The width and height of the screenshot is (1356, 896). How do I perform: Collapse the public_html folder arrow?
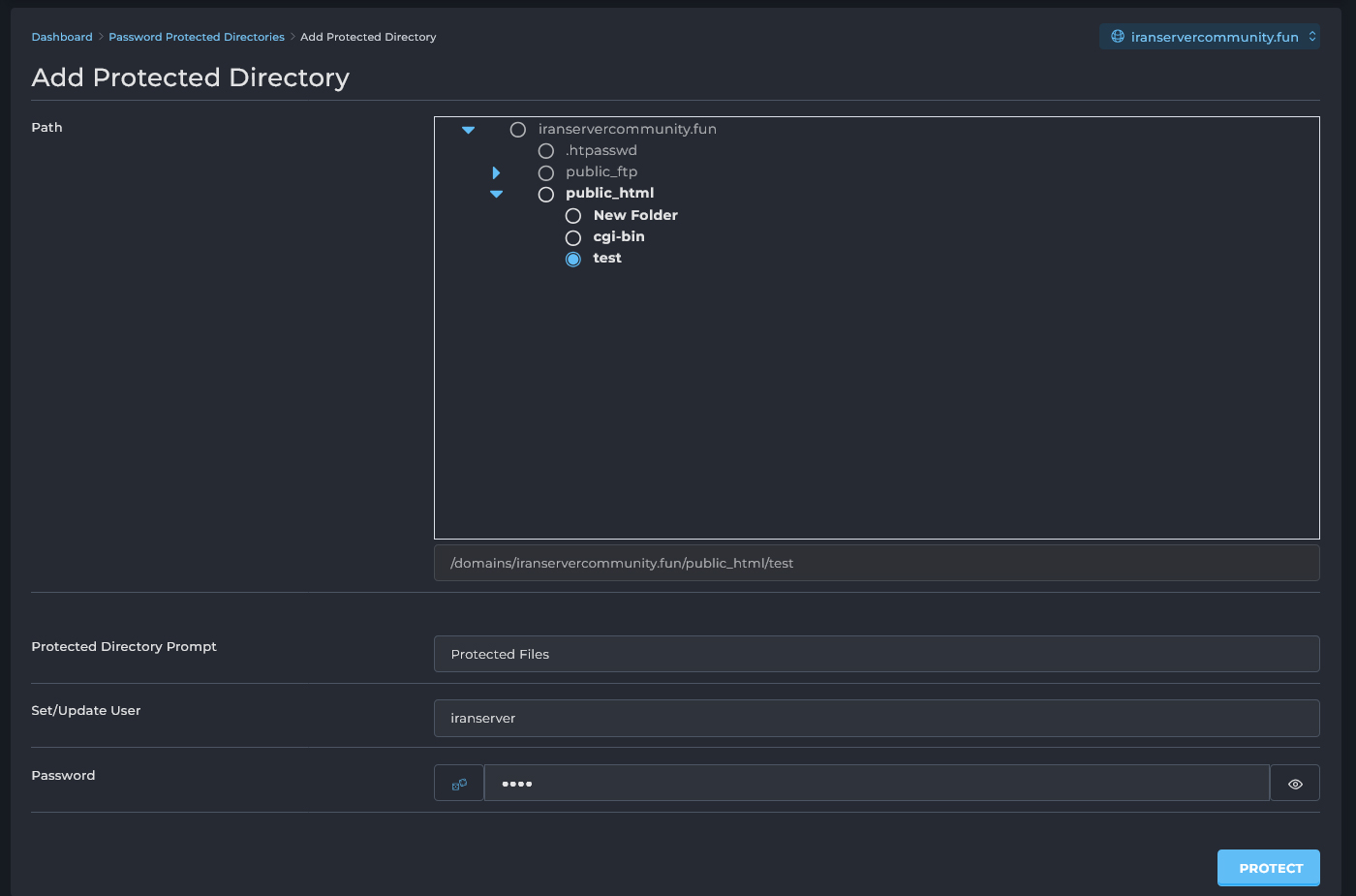[496, 194]
